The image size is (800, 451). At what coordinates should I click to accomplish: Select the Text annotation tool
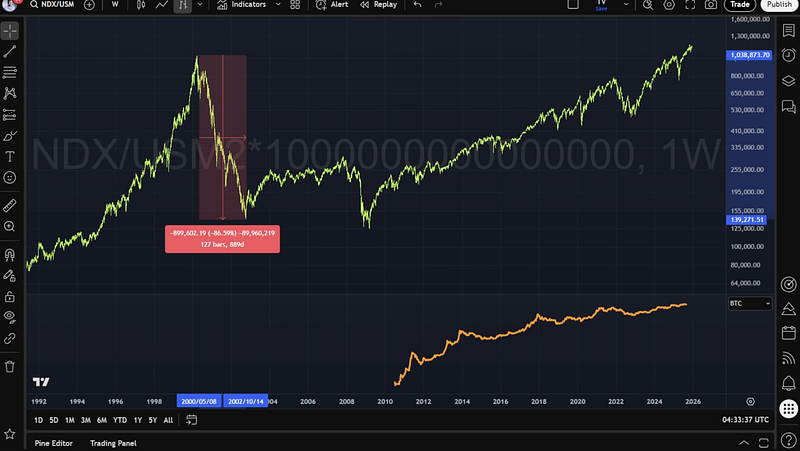[x=10, y=157]
